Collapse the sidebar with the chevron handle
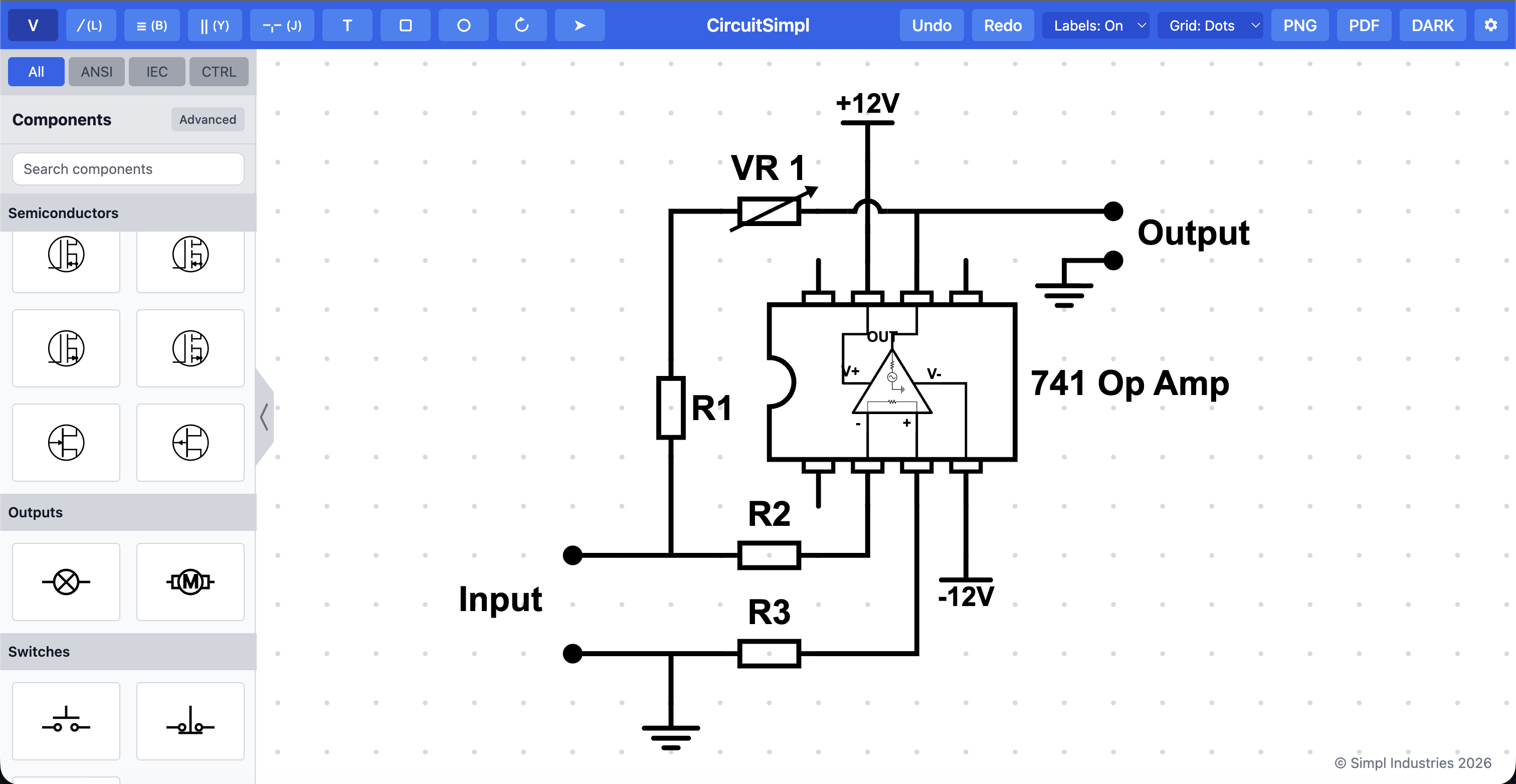Image resolution: width=1516 pixels, height=784 pixels. point(264,417)
